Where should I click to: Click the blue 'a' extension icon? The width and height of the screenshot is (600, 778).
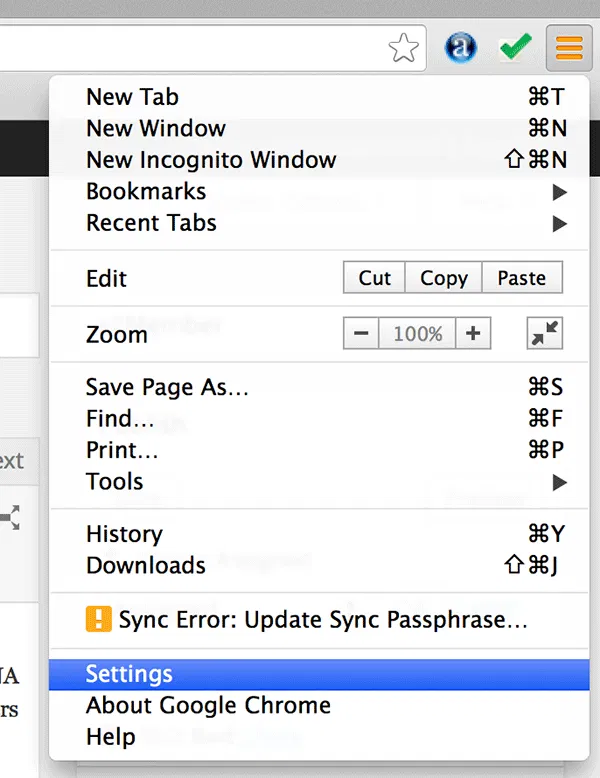tap(461, 47)
